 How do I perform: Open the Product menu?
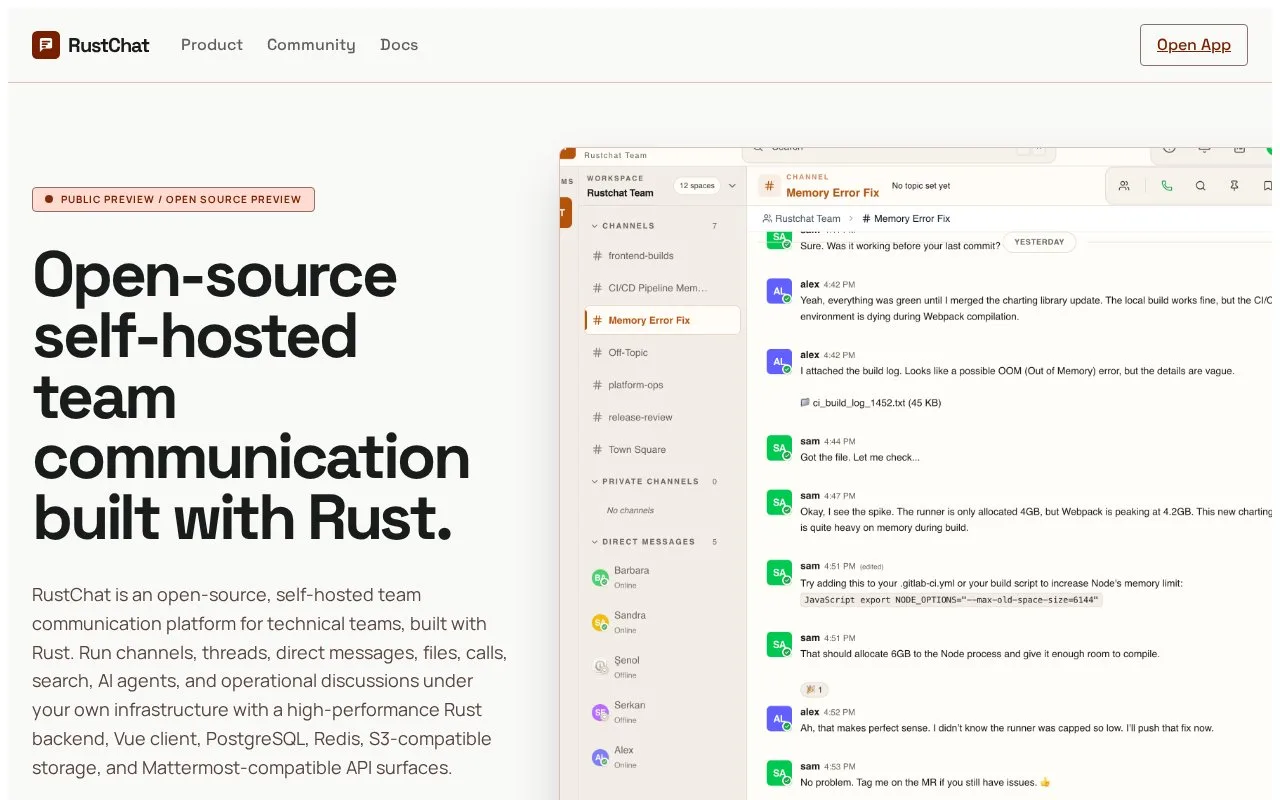click(x=212, y=45)
